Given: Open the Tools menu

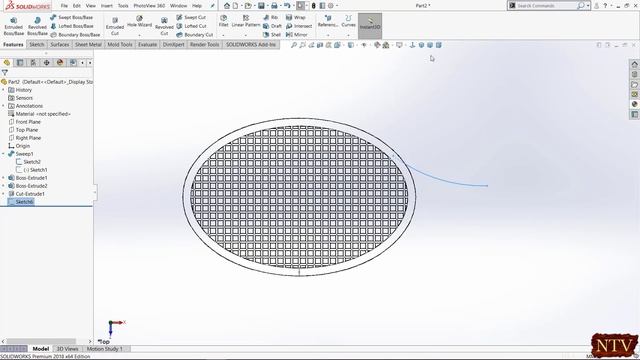Looking at the screenshot, I should (123, 6).
